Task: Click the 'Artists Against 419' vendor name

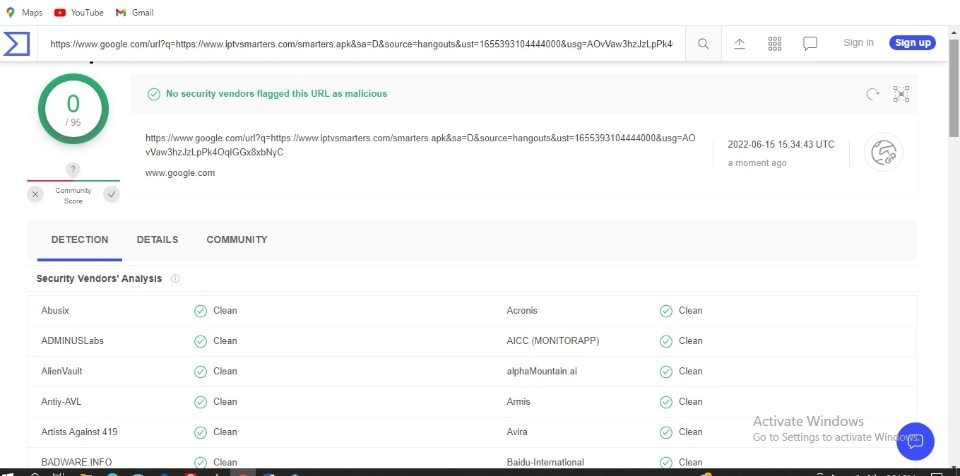Action: point(79,432)
